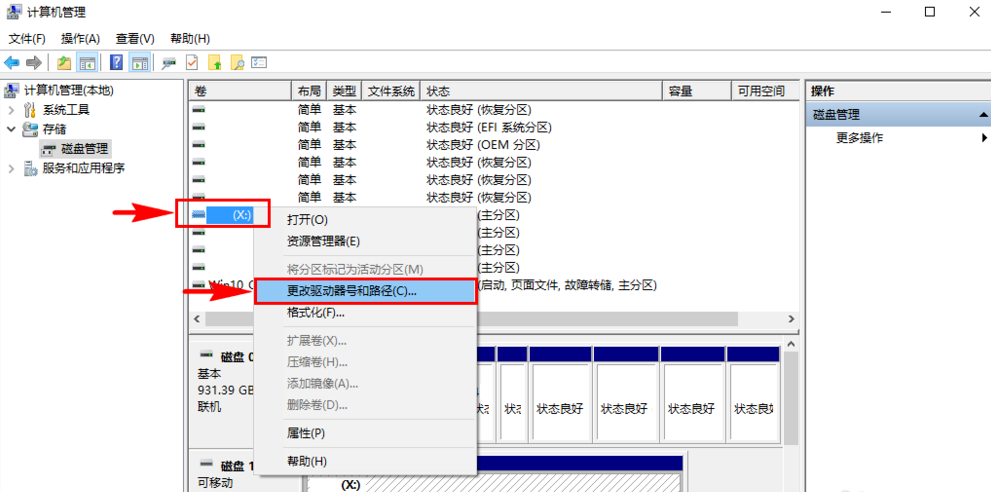The height and width of the screenshot is (492, 991).
Task: Choose 帮助(H) from context menu
Action: [365, 462]
